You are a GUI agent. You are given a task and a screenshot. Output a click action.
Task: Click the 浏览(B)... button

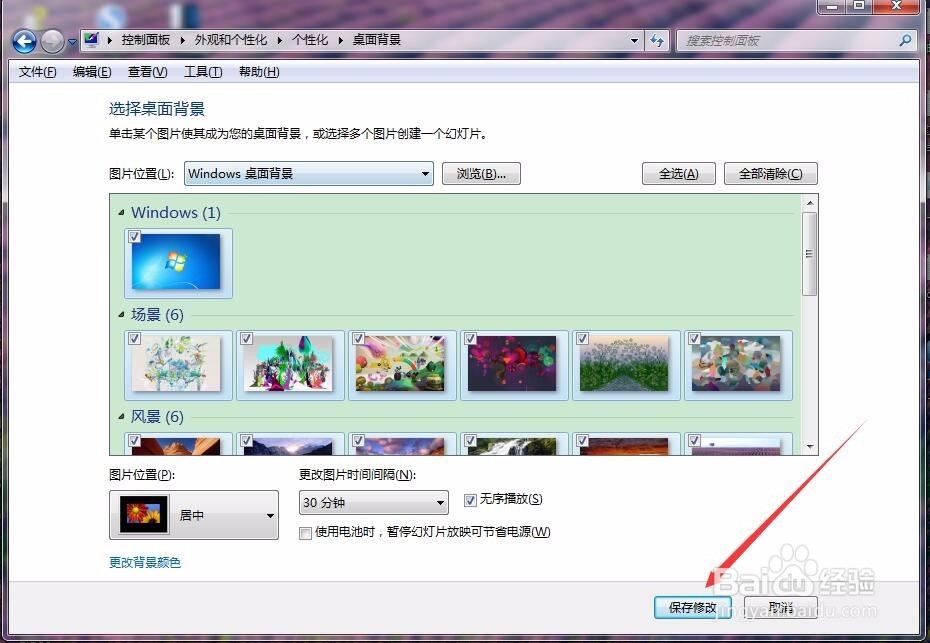(481, 174)
